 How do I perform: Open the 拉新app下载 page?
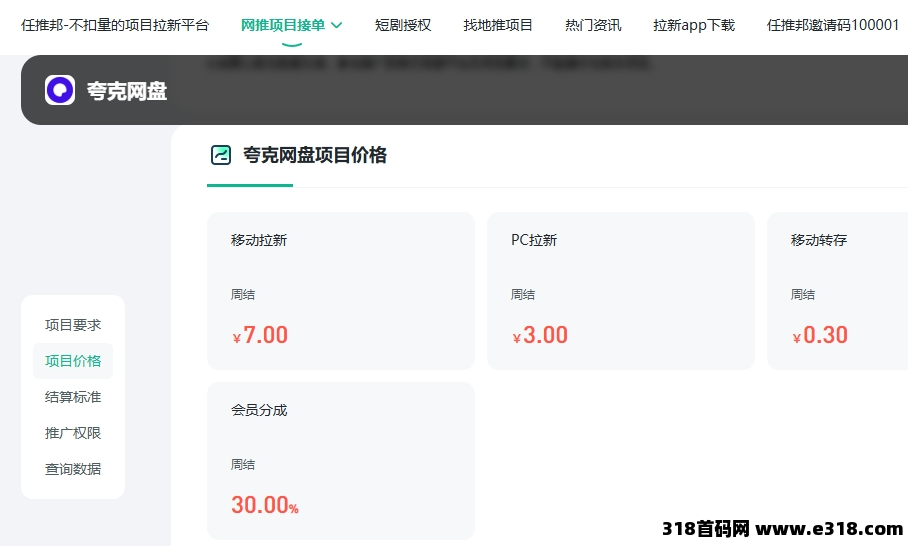(x=694, y=25)
